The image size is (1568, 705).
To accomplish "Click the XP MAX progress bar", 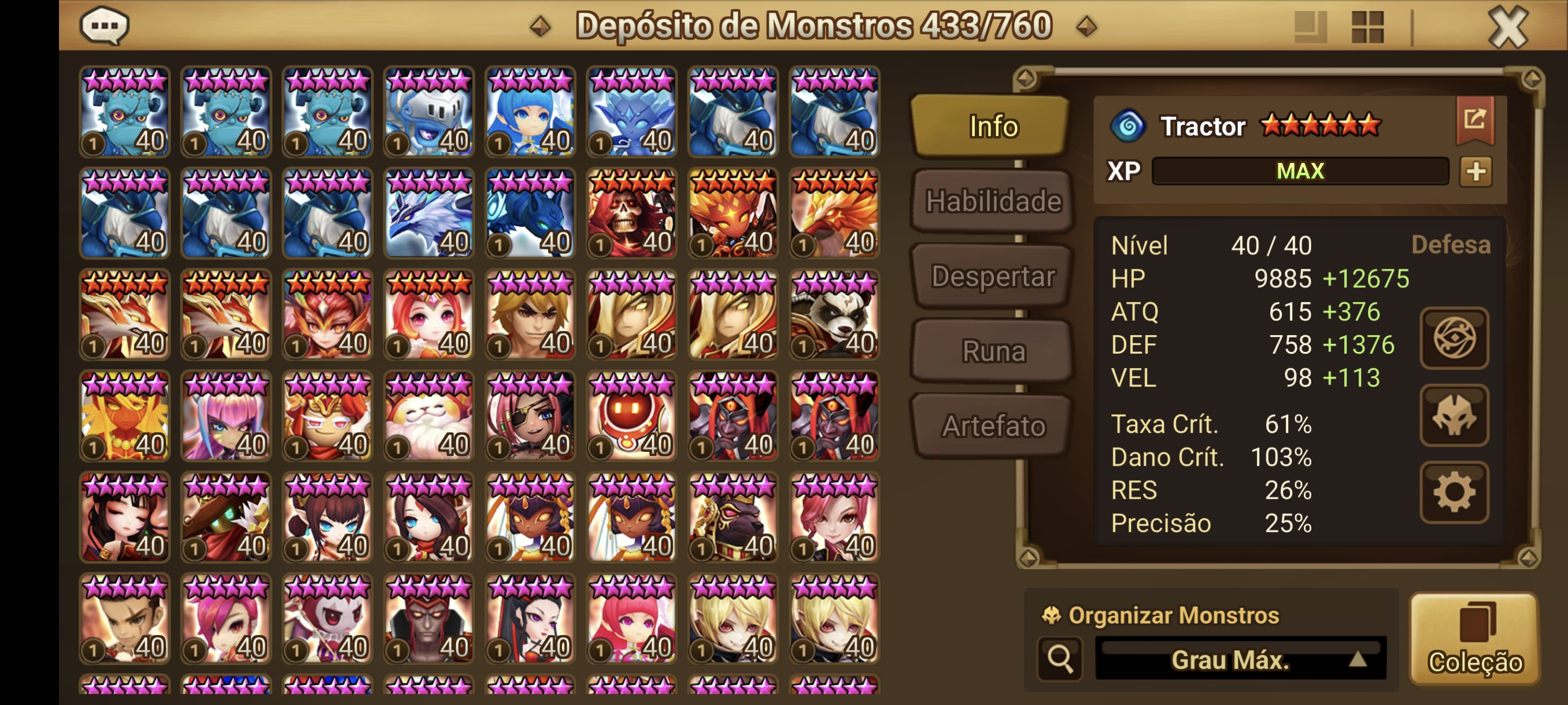I will point(1300,171).
